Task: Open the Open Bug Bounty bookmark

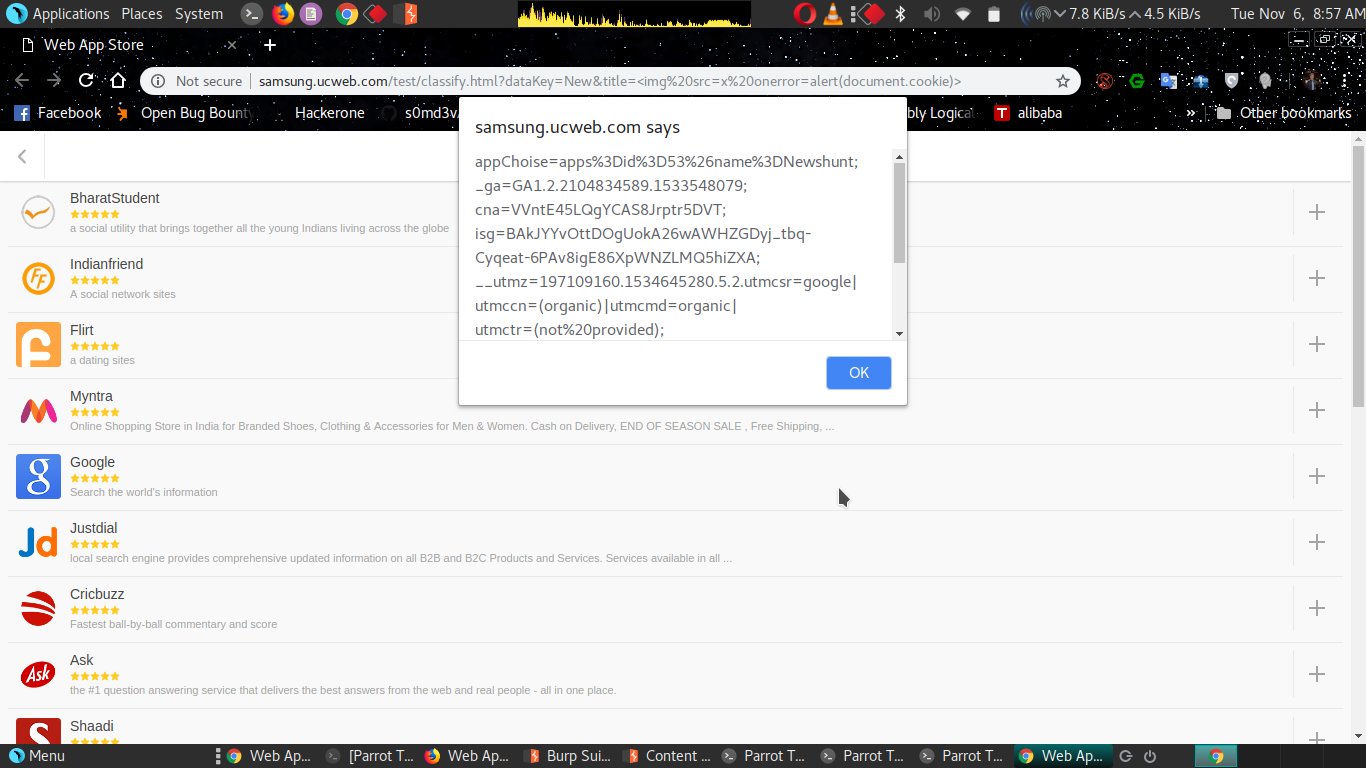Action: click(x=183, y=113)
